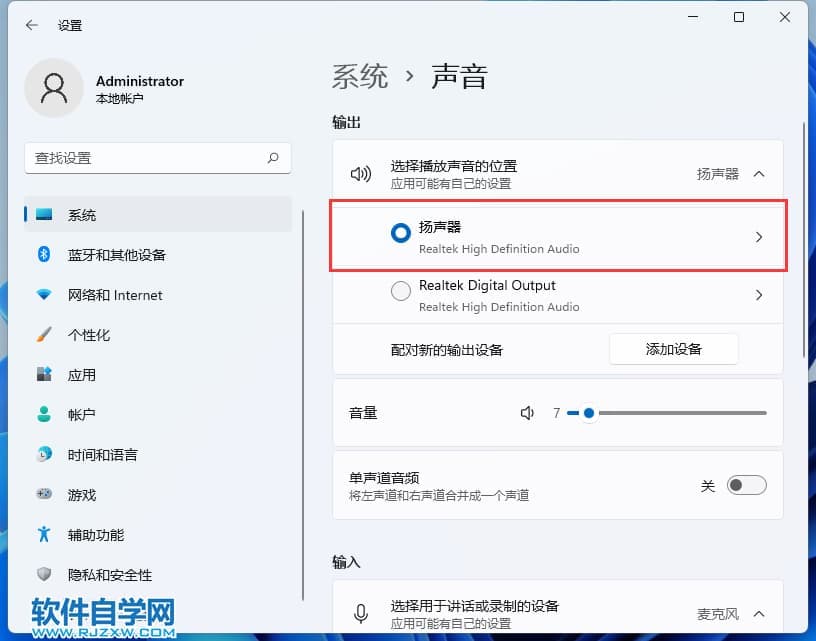Click the Apps icon in sidebar
The image size is (816, 641).
(x=44, y=375)
